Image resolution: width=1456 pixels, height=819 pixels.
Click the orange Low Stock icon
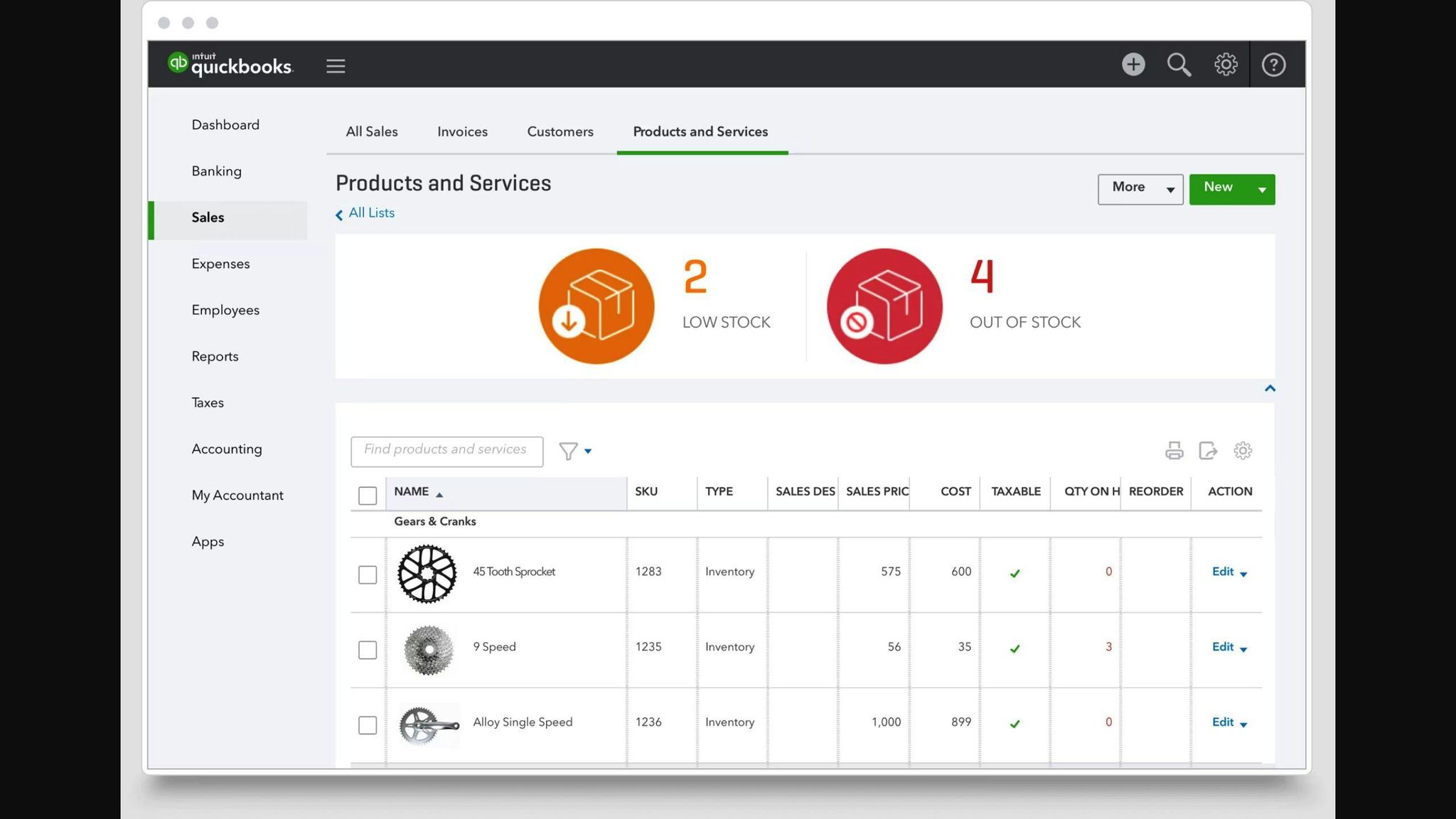point(596,306)
